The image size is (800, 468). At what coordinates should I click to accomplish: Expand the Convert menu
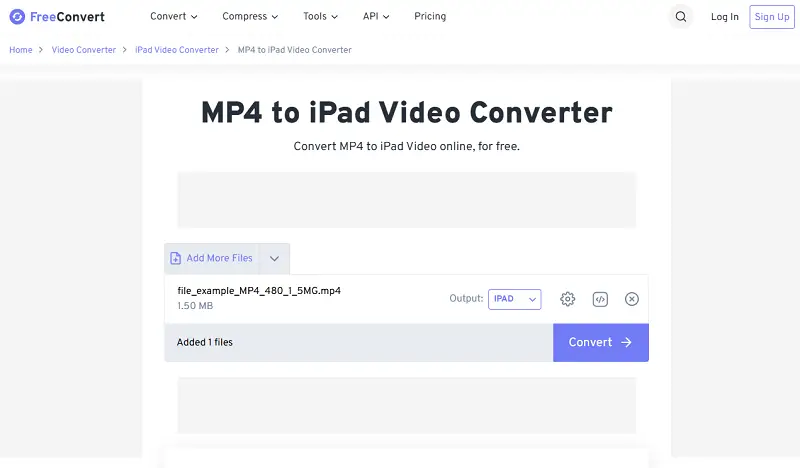173,16
